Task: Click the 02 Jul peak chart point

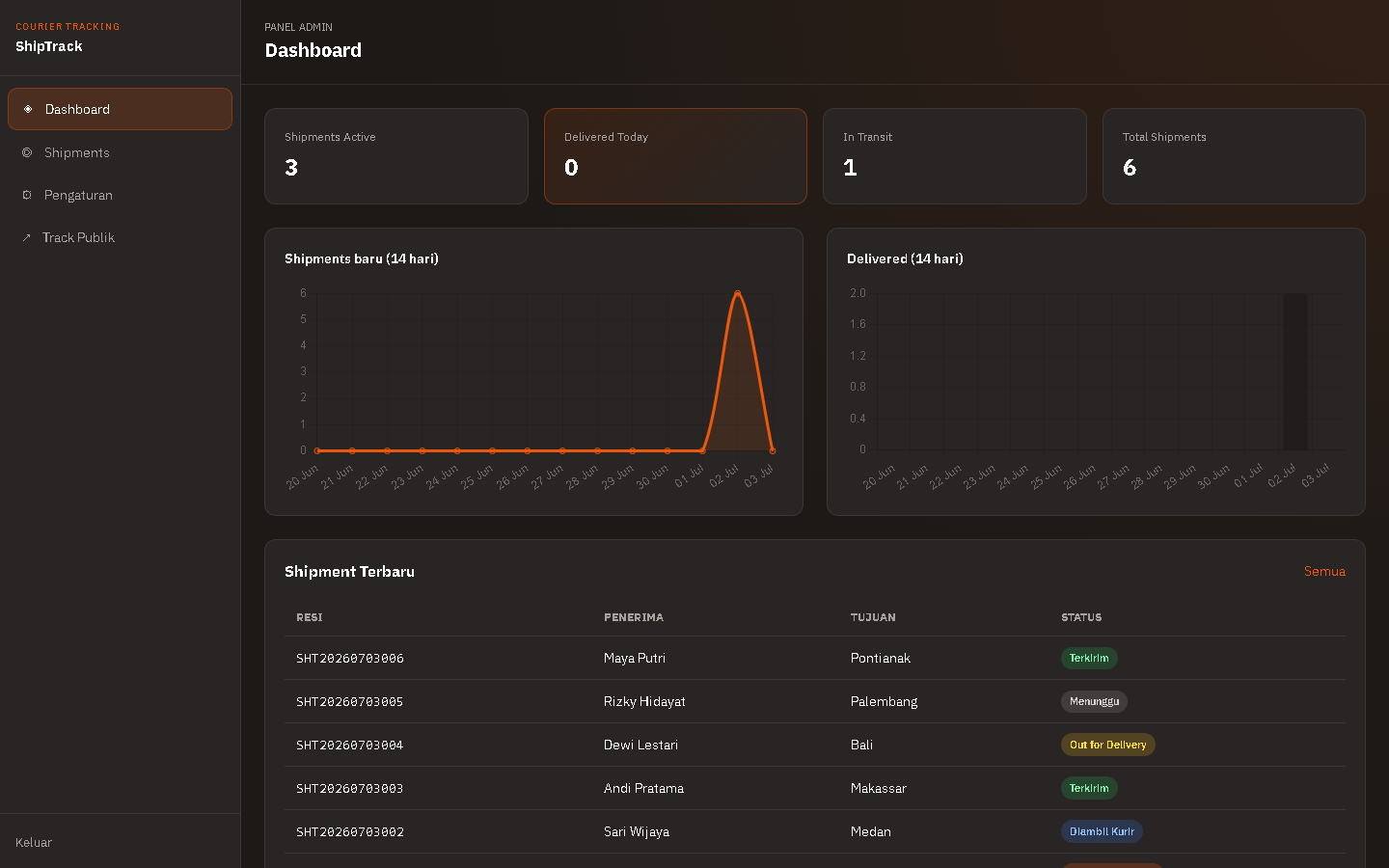Action: click(738, 293)
